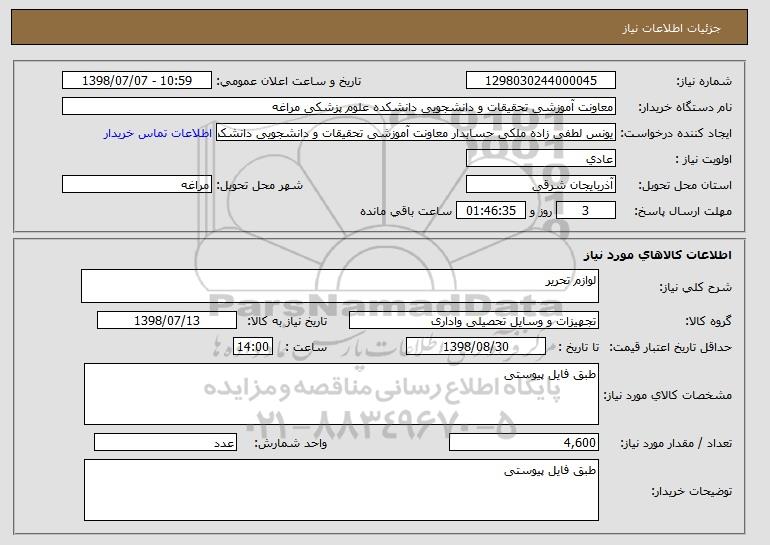Click the توضیحات خریدار text area

[x=341, y=490]
